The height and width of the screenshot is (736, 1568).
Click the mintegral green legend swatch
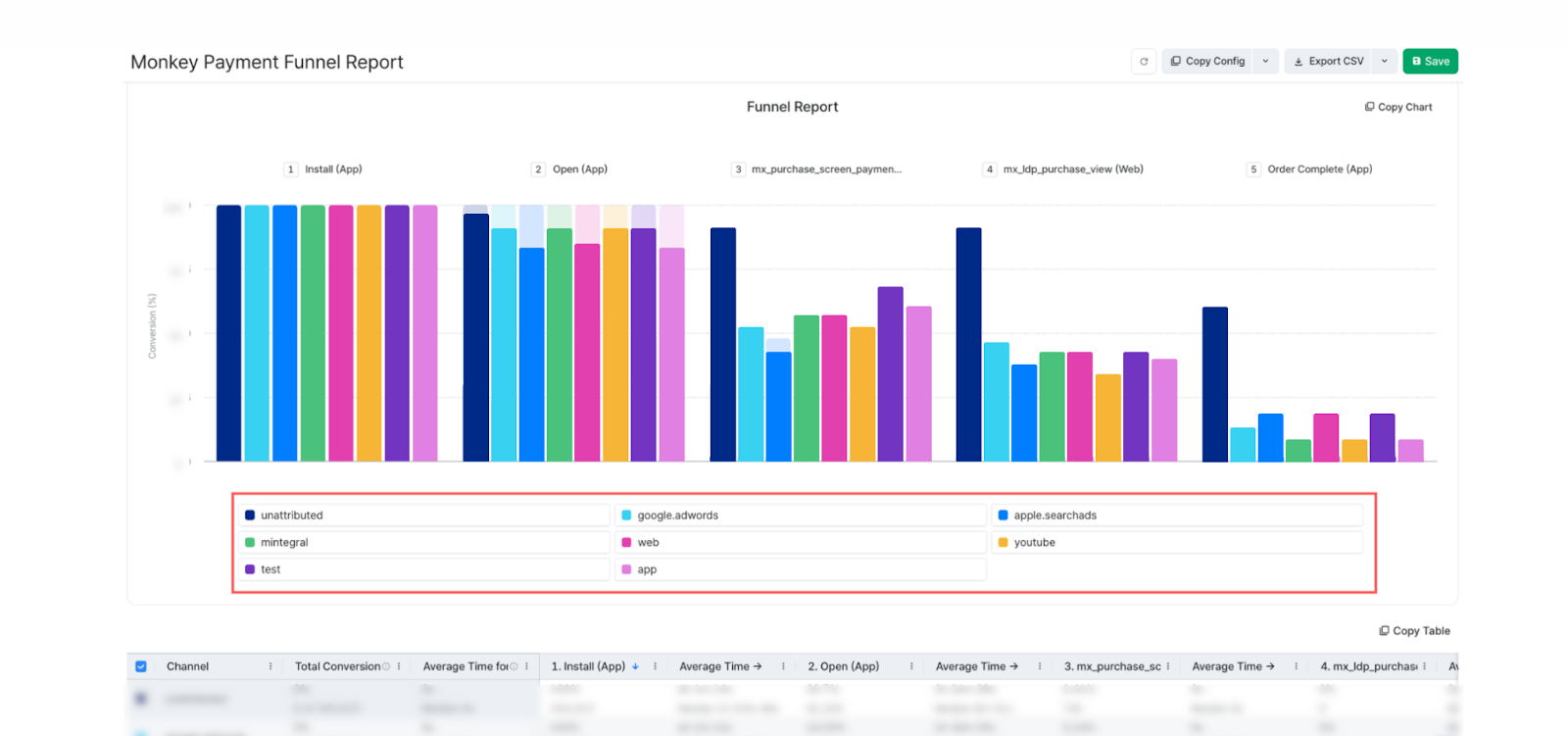coord(250,543)
